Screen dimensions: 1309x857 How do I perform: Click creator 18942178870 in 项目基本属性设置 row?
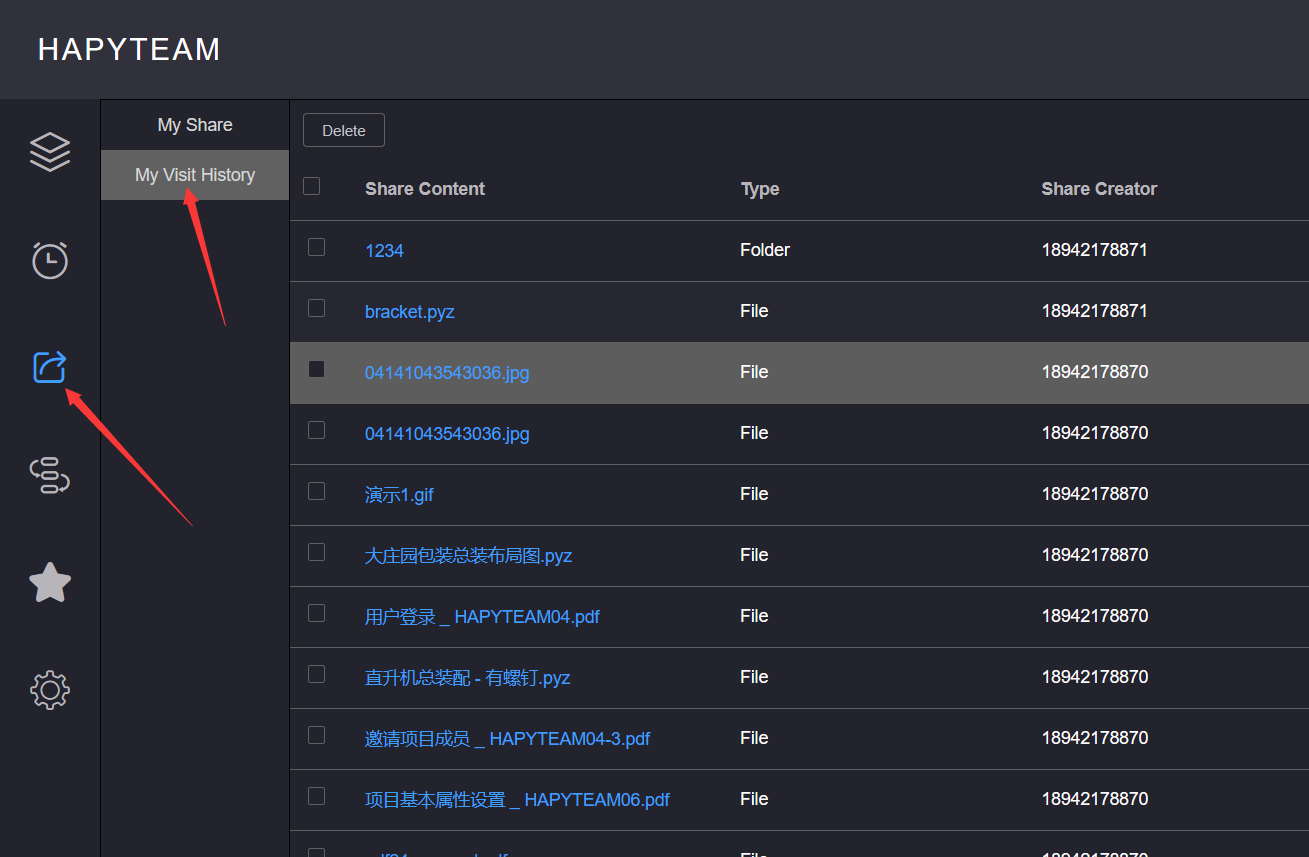[x=1094, y=799]
